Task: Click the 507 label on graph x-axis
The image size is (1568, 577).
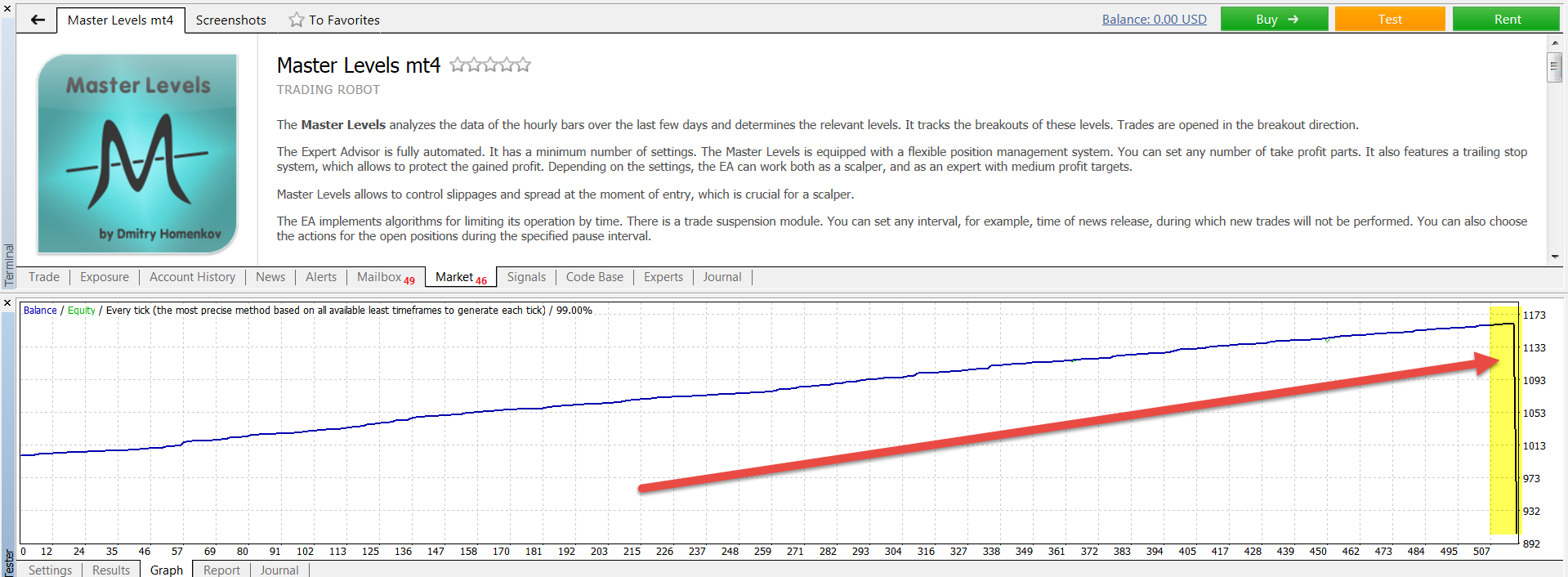Action: [x=1481, y=551]
